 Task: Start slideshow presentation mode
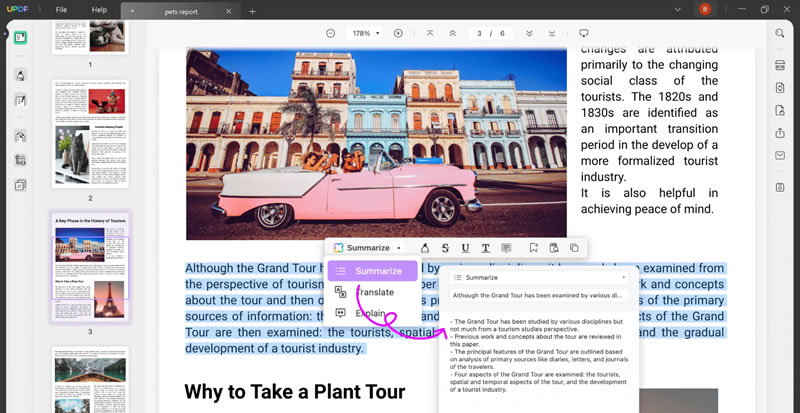coord(584,33)
